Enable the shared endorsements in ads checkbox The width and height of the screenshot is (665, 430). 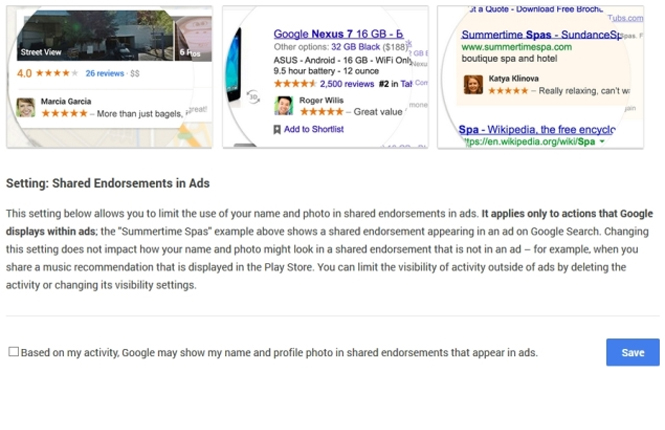tap(14, 352)
